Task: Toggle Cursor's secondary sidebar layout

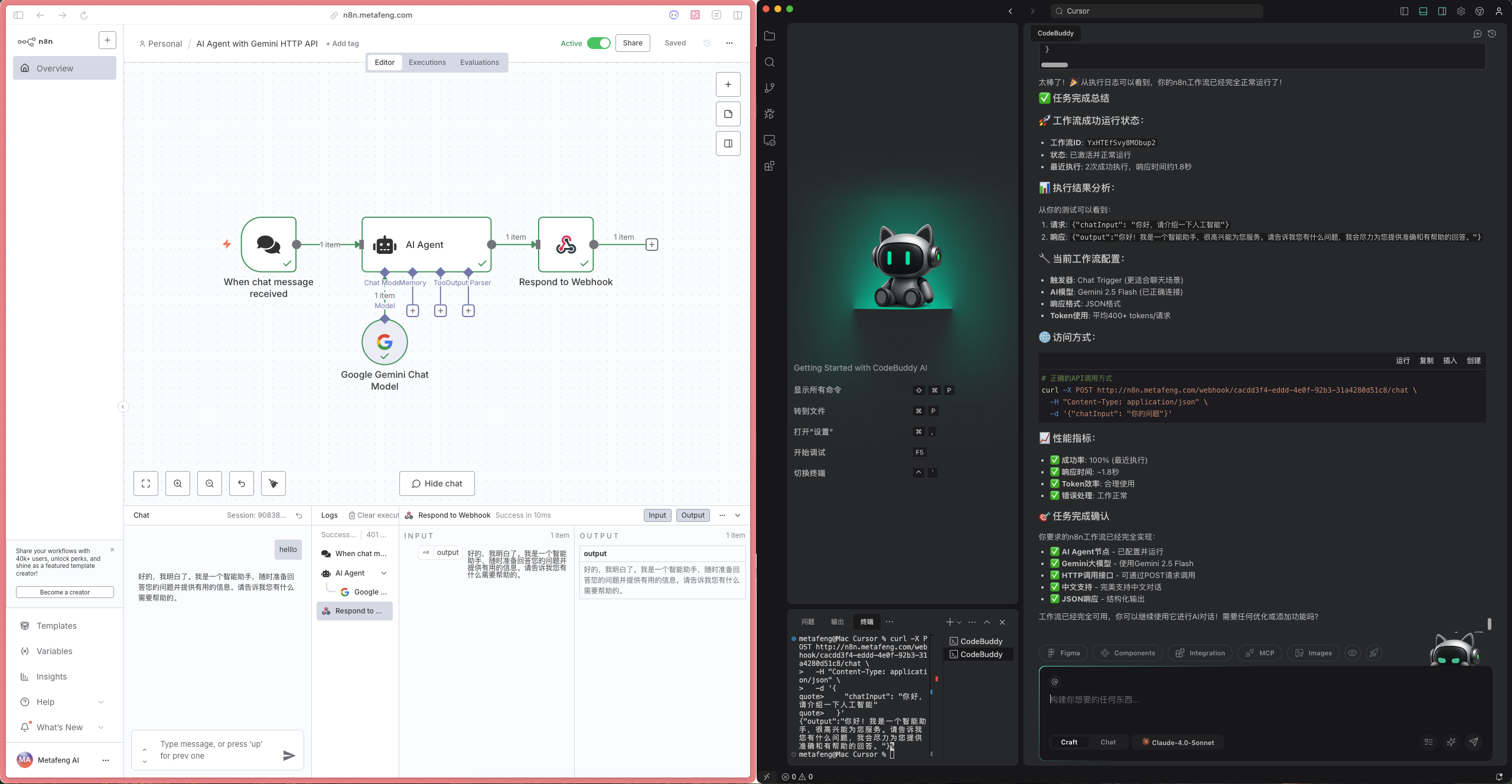Action: [x=1442, y=11]
